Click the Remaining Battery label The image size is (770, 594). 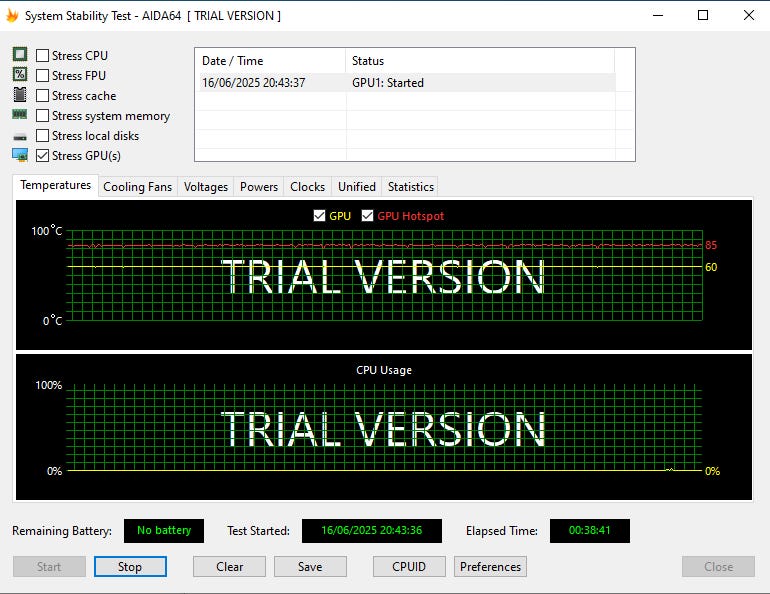coord(62,531)
